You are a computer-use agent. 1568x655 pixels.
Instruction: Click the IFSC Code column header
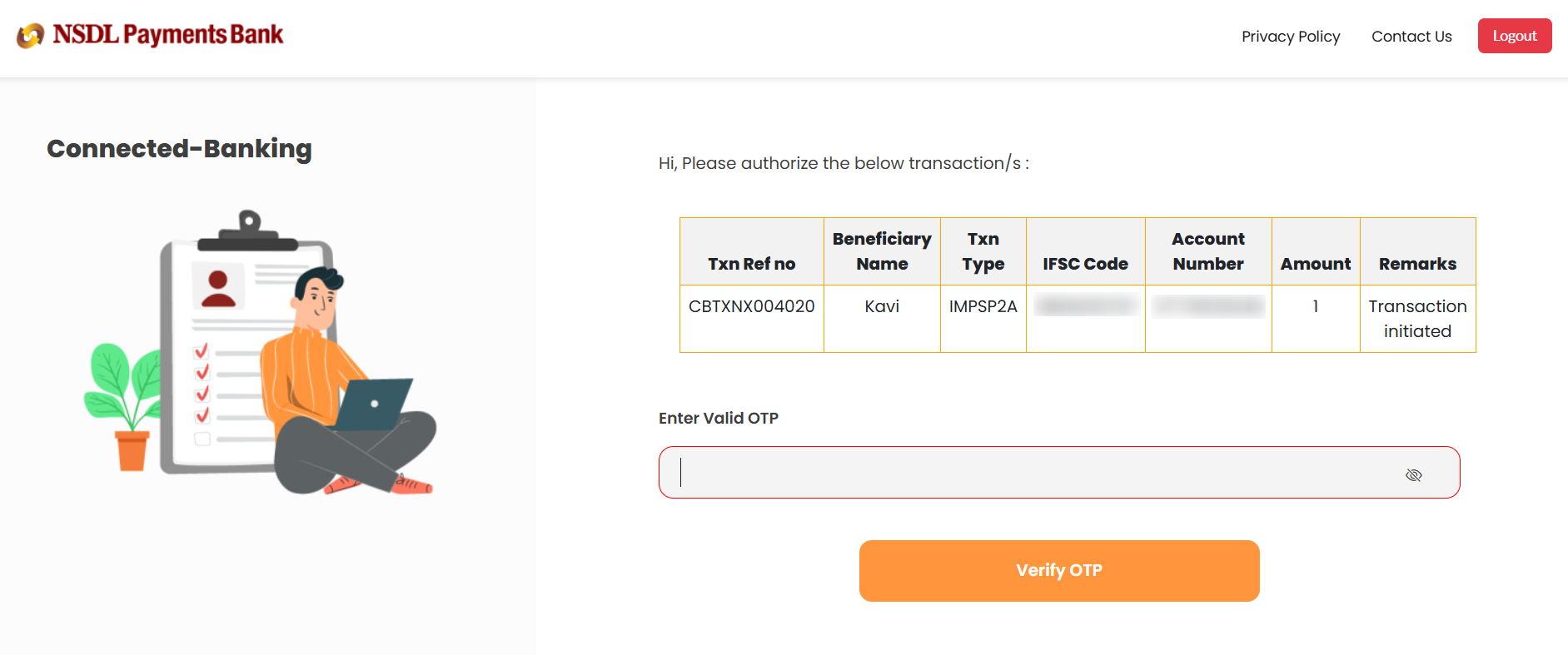pyautogui.click(x=1085, y=264)
